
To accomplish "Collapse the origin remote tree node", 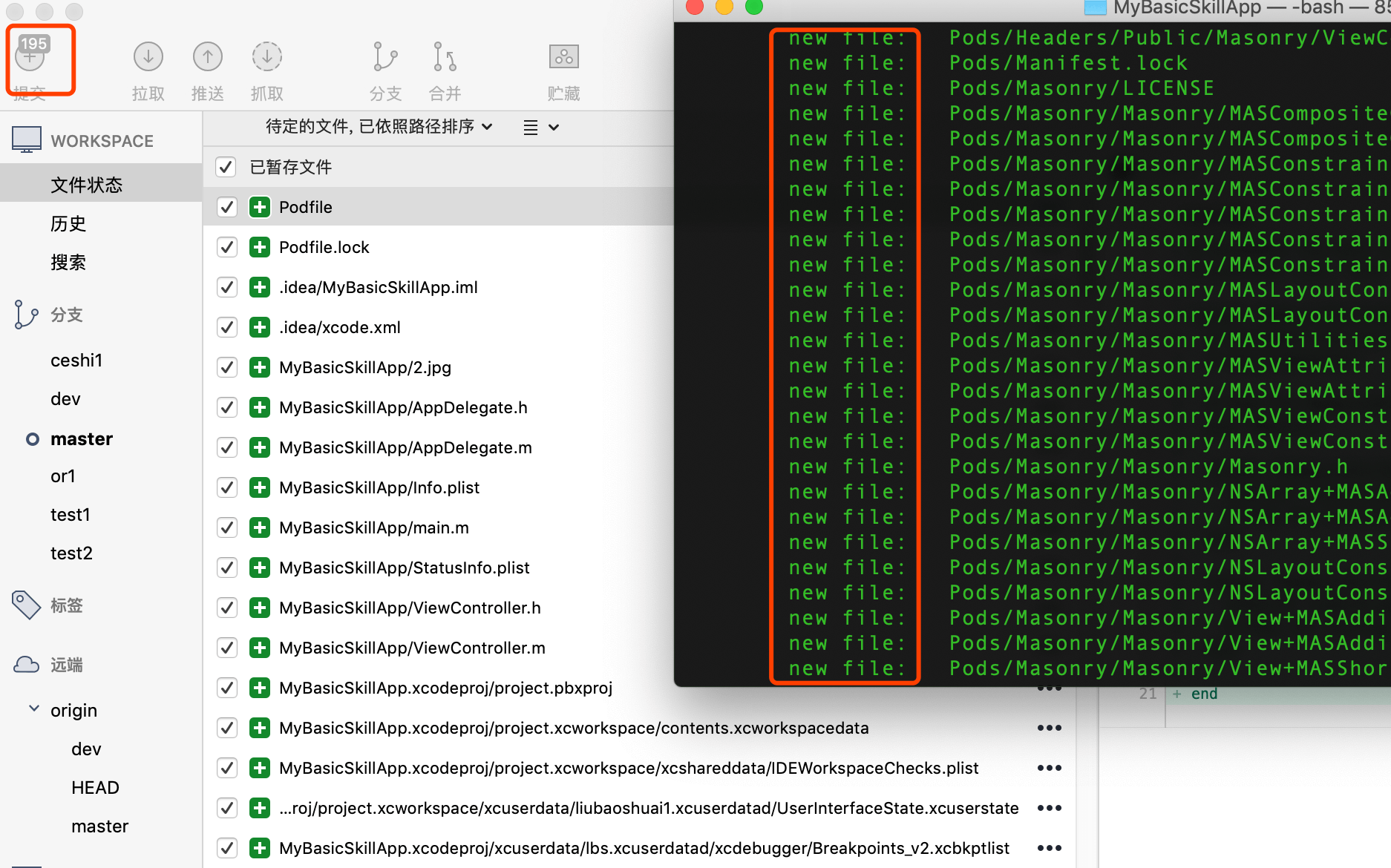I will pyautogui.click(x=33, y=708).
